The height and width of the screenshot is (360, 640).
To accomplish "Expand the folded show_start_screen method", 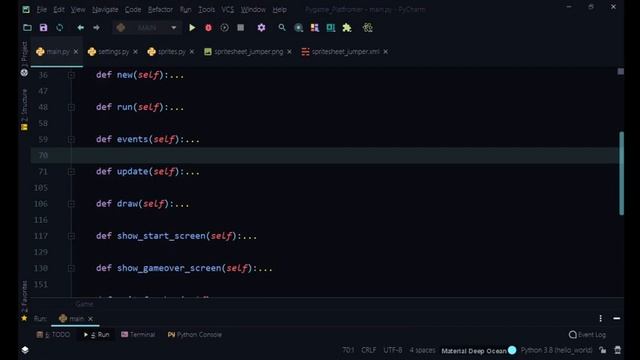I will pyautogui.click(x=71, y=236).
